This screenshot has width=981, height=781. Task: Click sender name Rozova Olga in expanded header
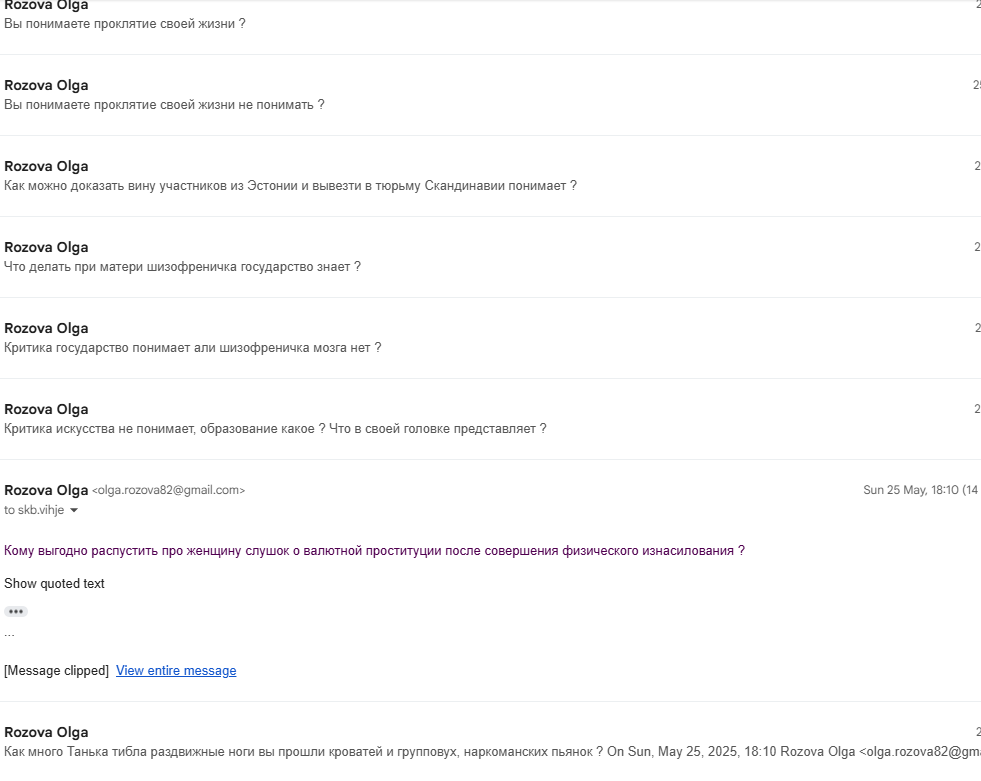point(46,490)
